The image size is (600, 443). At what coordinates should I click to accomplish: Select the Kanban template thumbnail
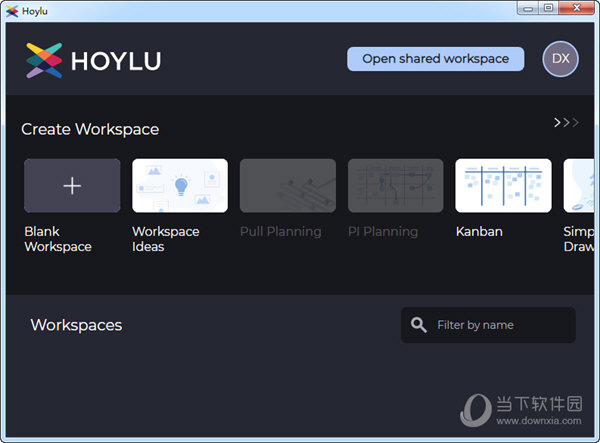(x=504, y=186)
